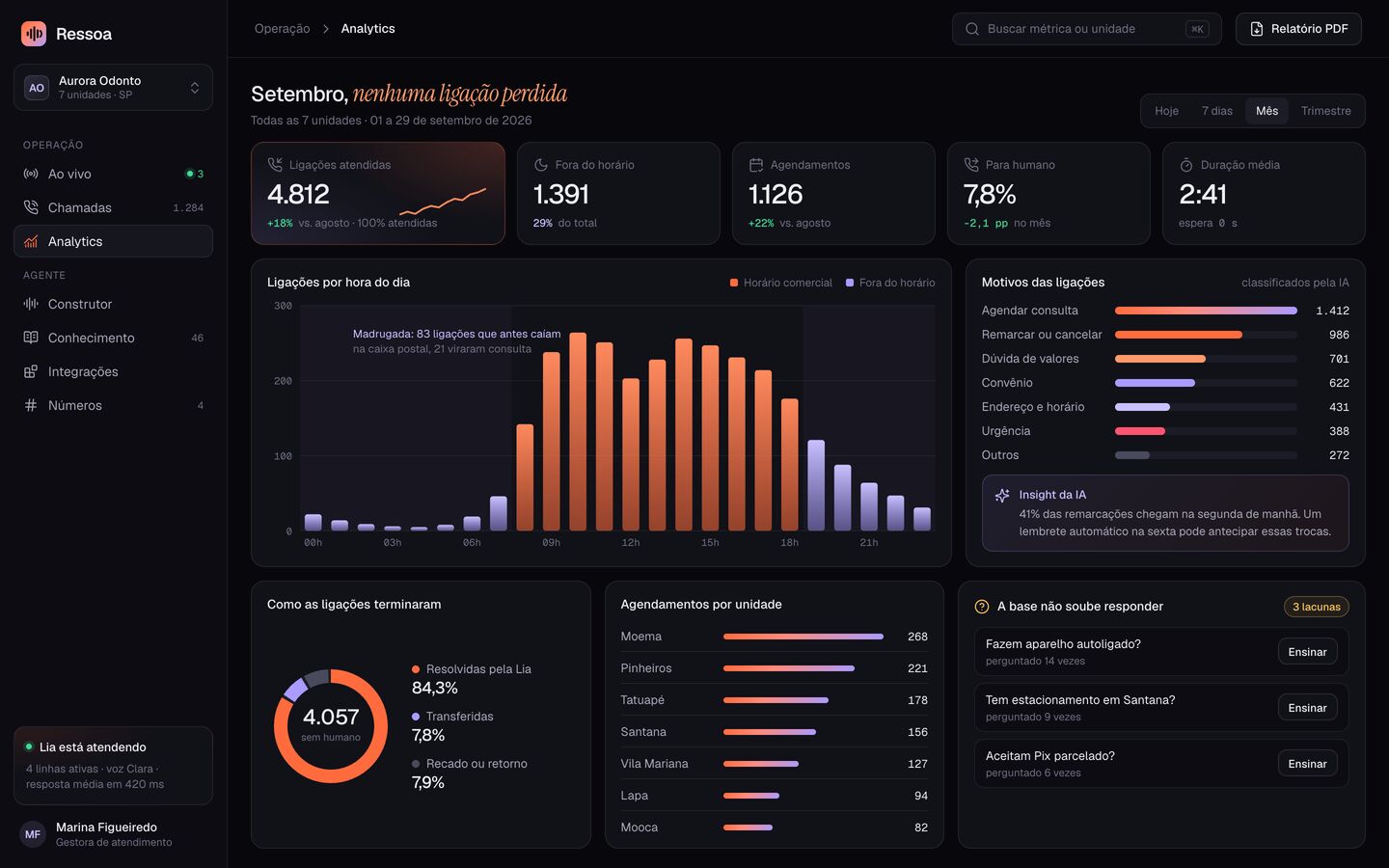Screen dimensions: 1389x868
Task: Switch period to Hoje
Action: (1166, 111)
